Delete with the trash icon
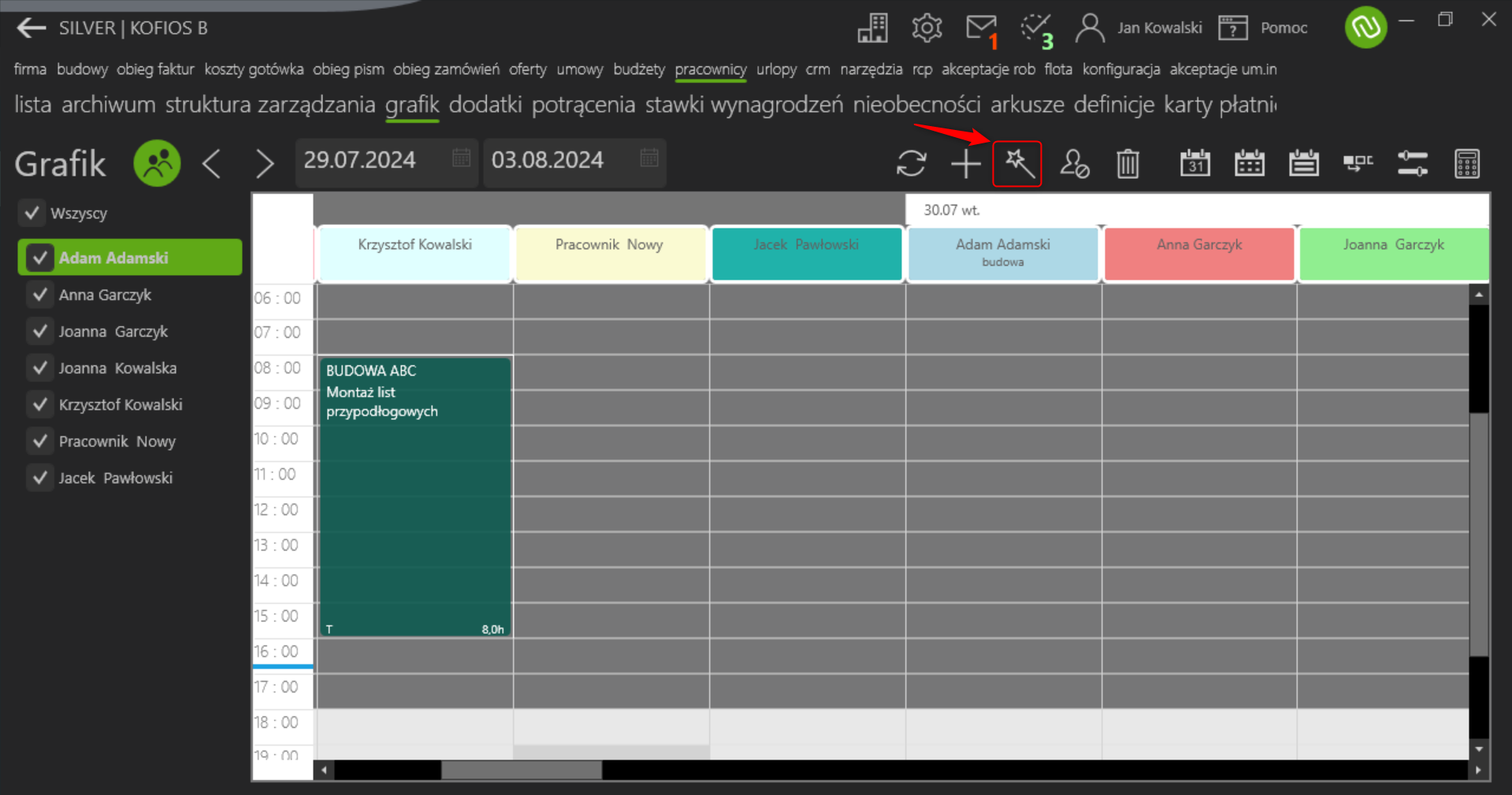Screen dimensions: 1512x795 [x=1127, y=164]
